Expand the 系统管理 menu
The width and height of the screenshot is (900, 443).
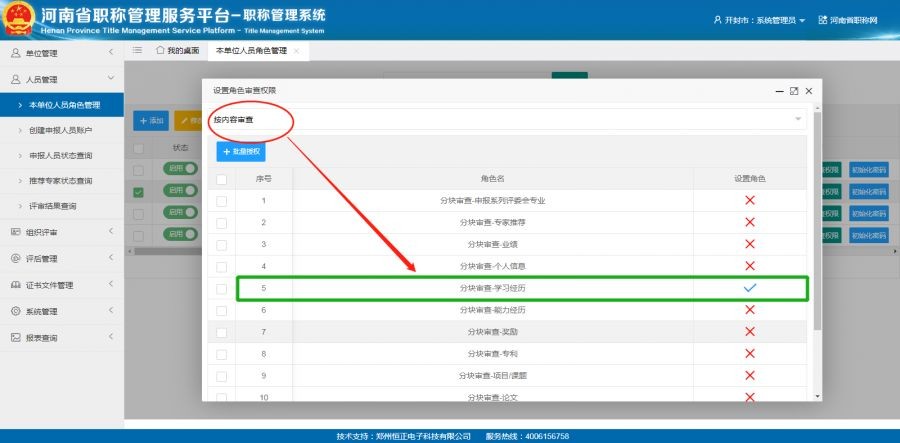pos(111,310)
